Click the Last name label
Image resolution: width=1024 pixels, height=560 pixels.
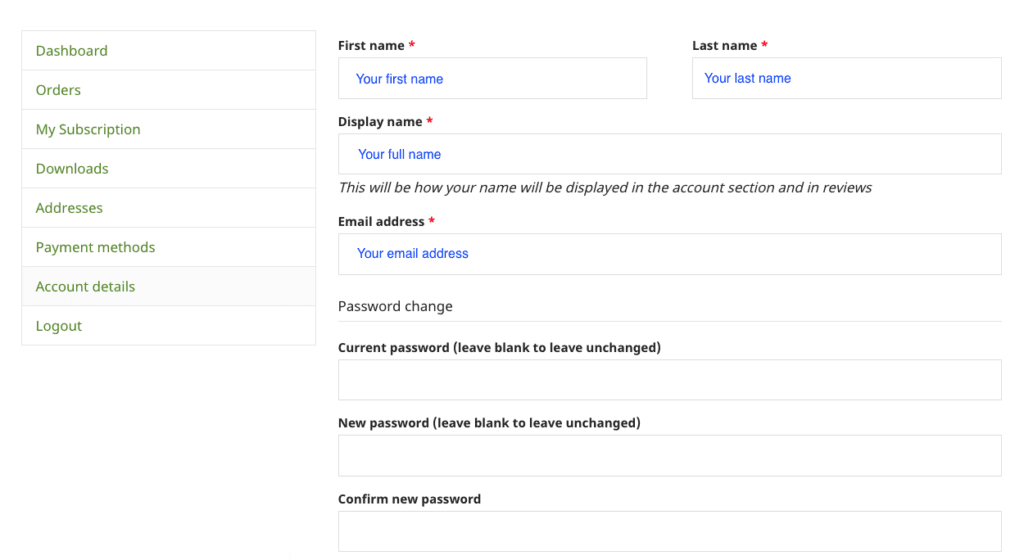point(724,46)
